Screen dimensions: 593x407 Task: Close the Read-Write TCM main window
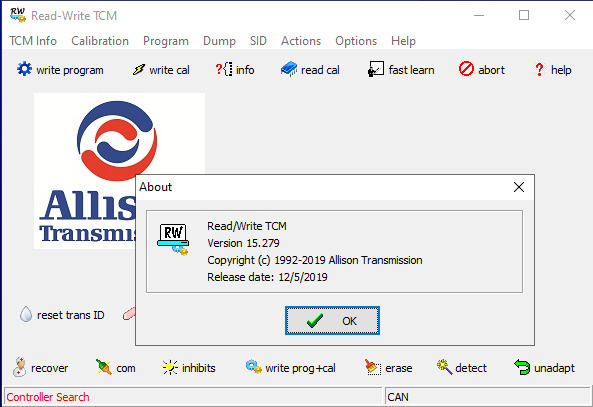(570, 16)
